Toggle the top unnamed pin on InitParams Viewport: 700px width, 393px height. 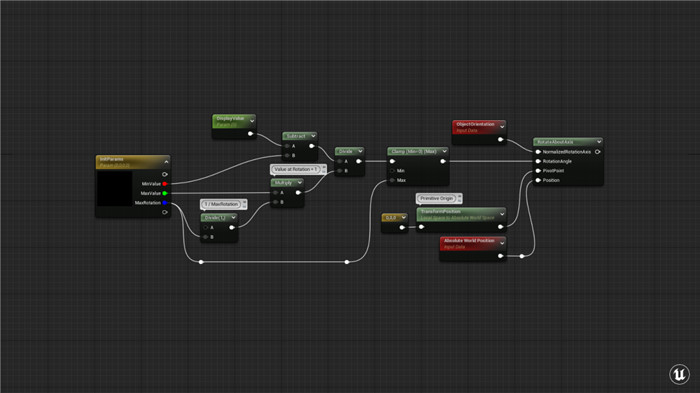165,174
